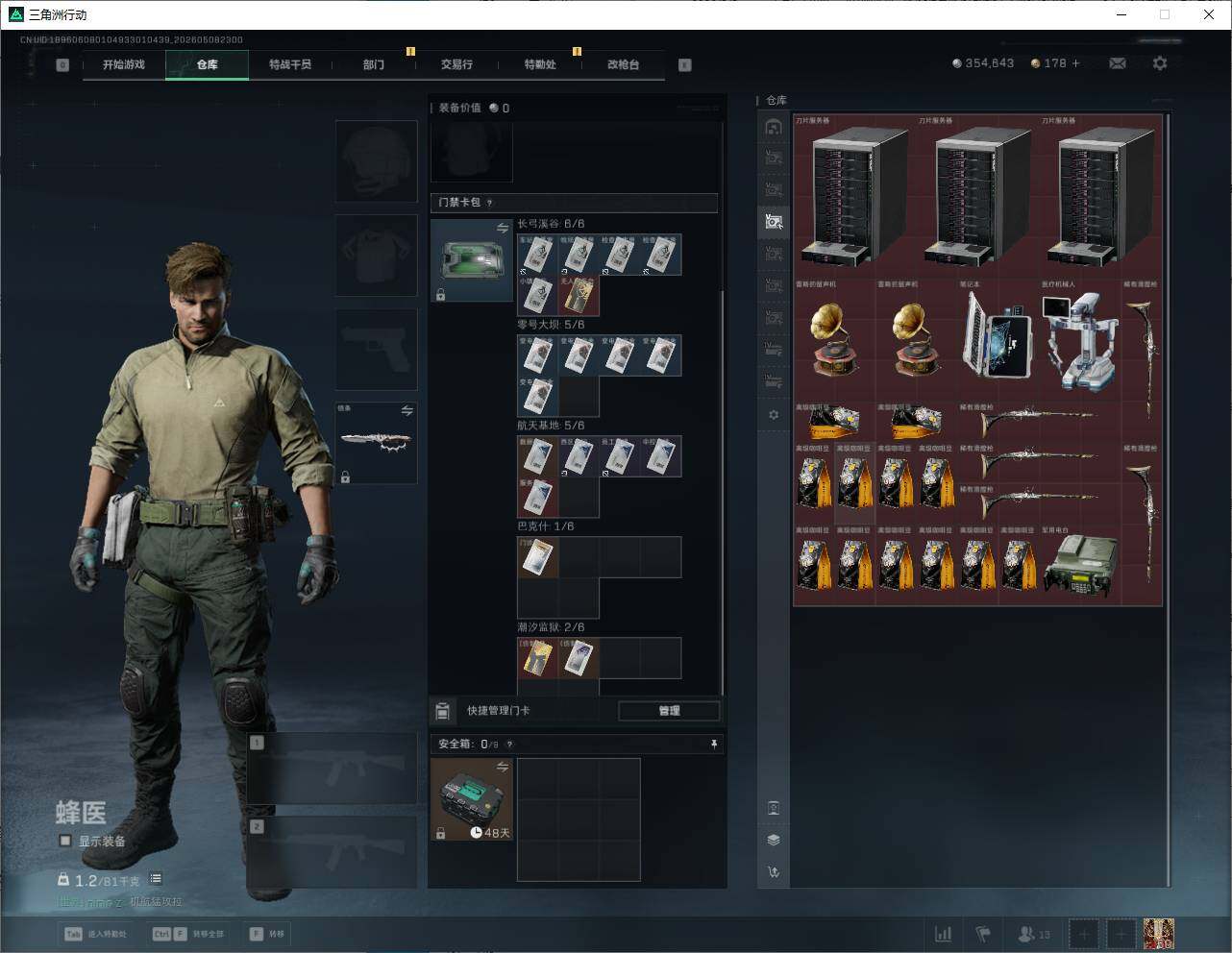Click the equipped melee knife slot
The width and height of the screenshot is (1232, 953).
pos(376,443)
